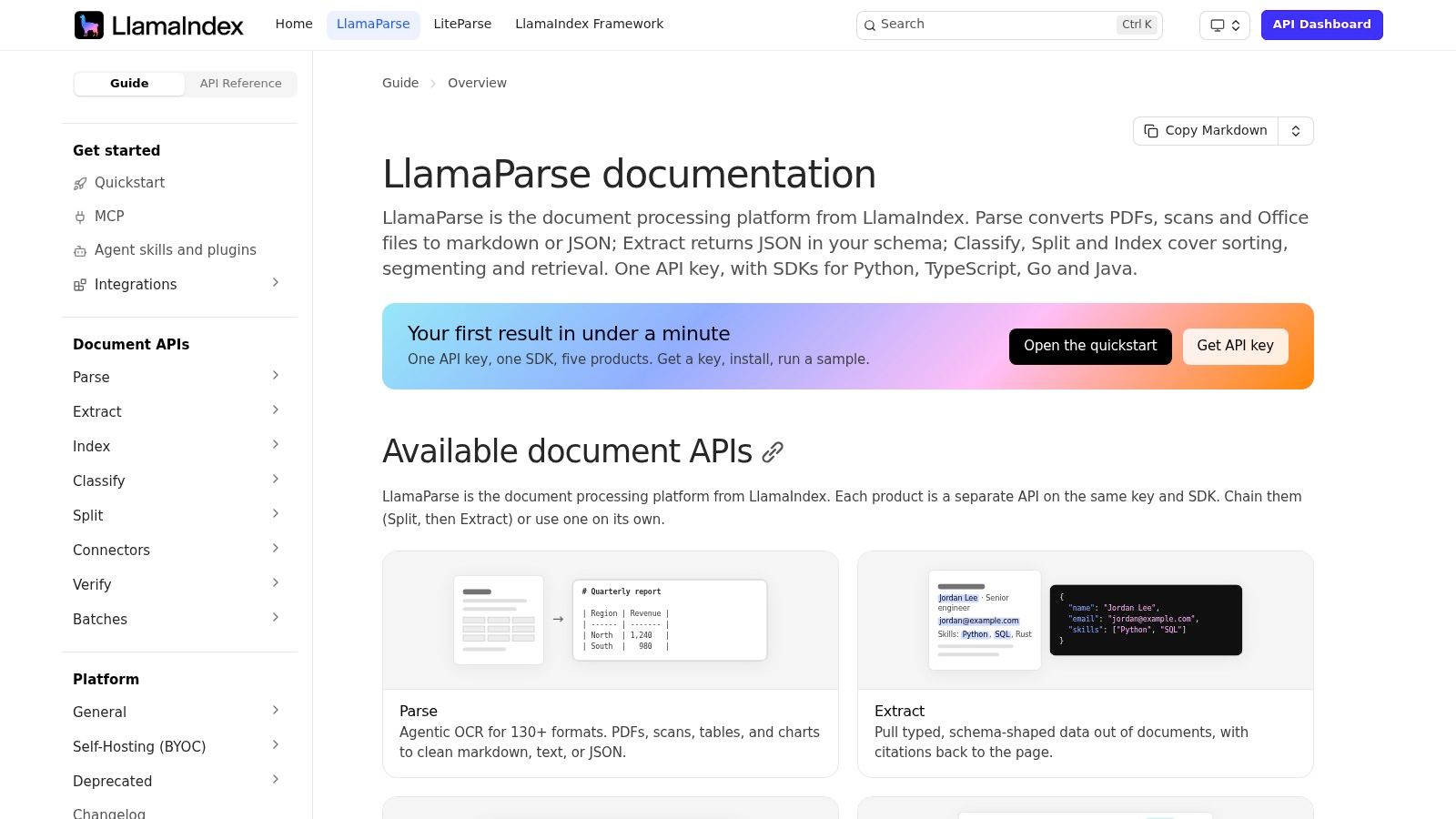Expand the Extract sidebar section
The image size is (1456, 819).
click(x=276, y=410)
